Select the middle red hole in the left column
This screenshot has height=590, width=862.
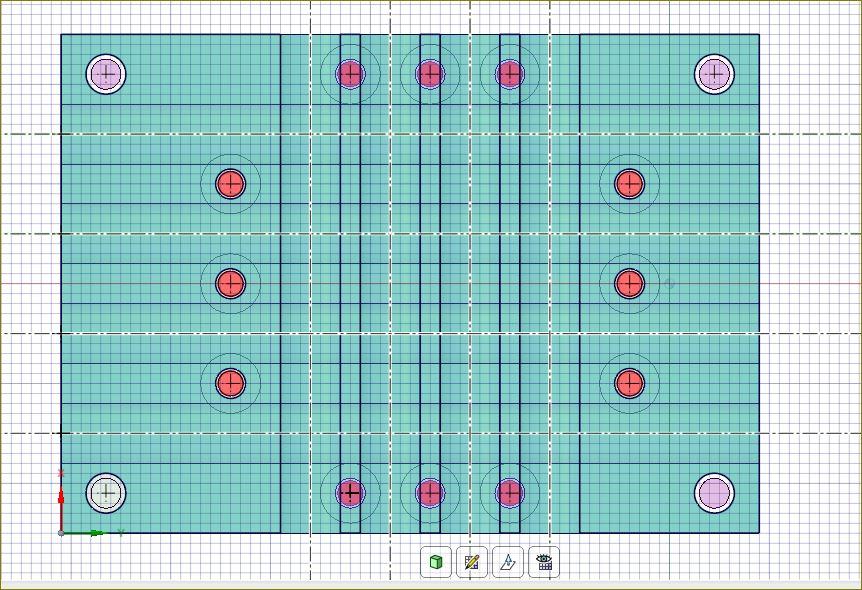(230, 284)
